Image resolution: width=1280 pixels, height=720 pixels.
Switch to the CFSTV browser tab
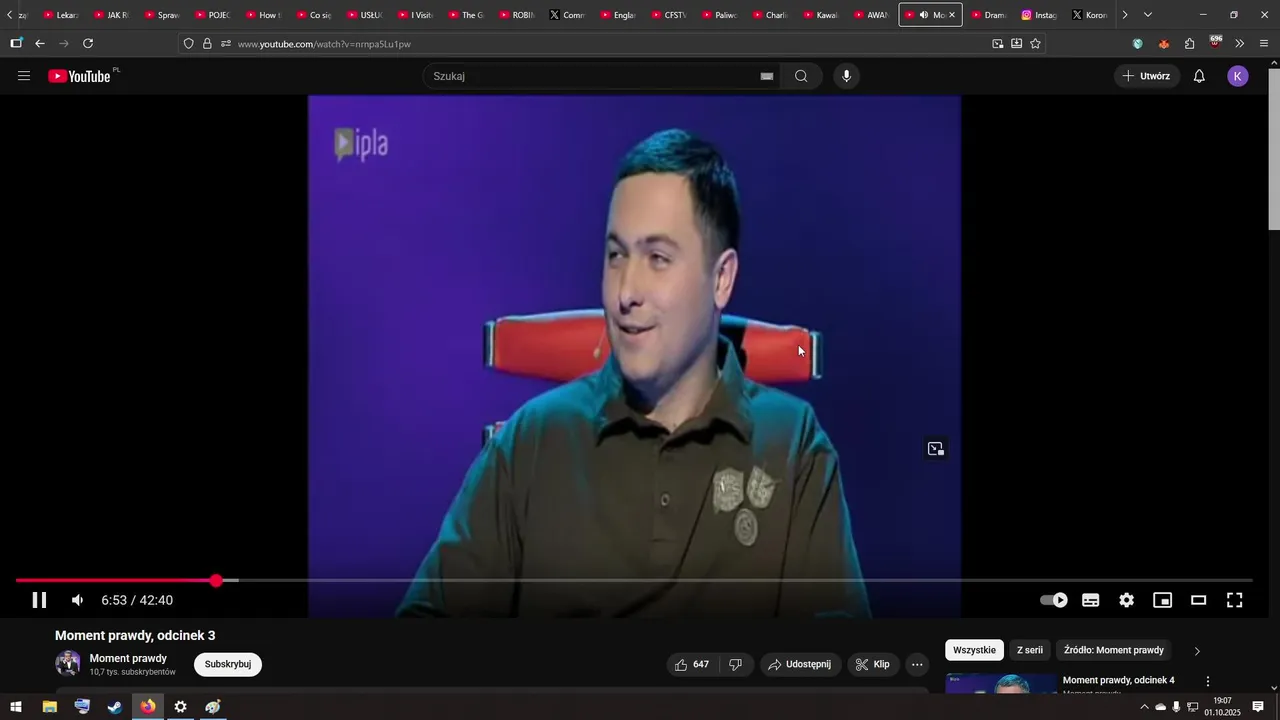click(668, 15)
